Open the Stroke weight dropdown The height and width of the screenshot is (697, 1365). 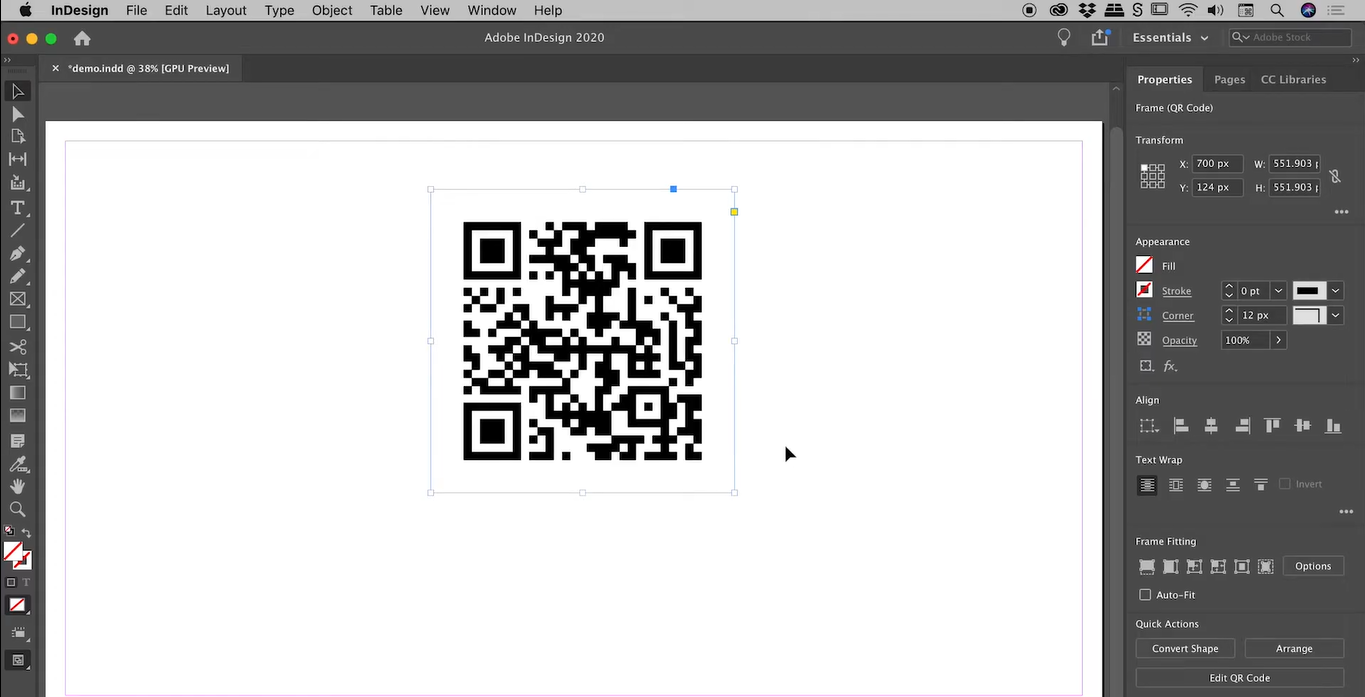[1277, 290]
